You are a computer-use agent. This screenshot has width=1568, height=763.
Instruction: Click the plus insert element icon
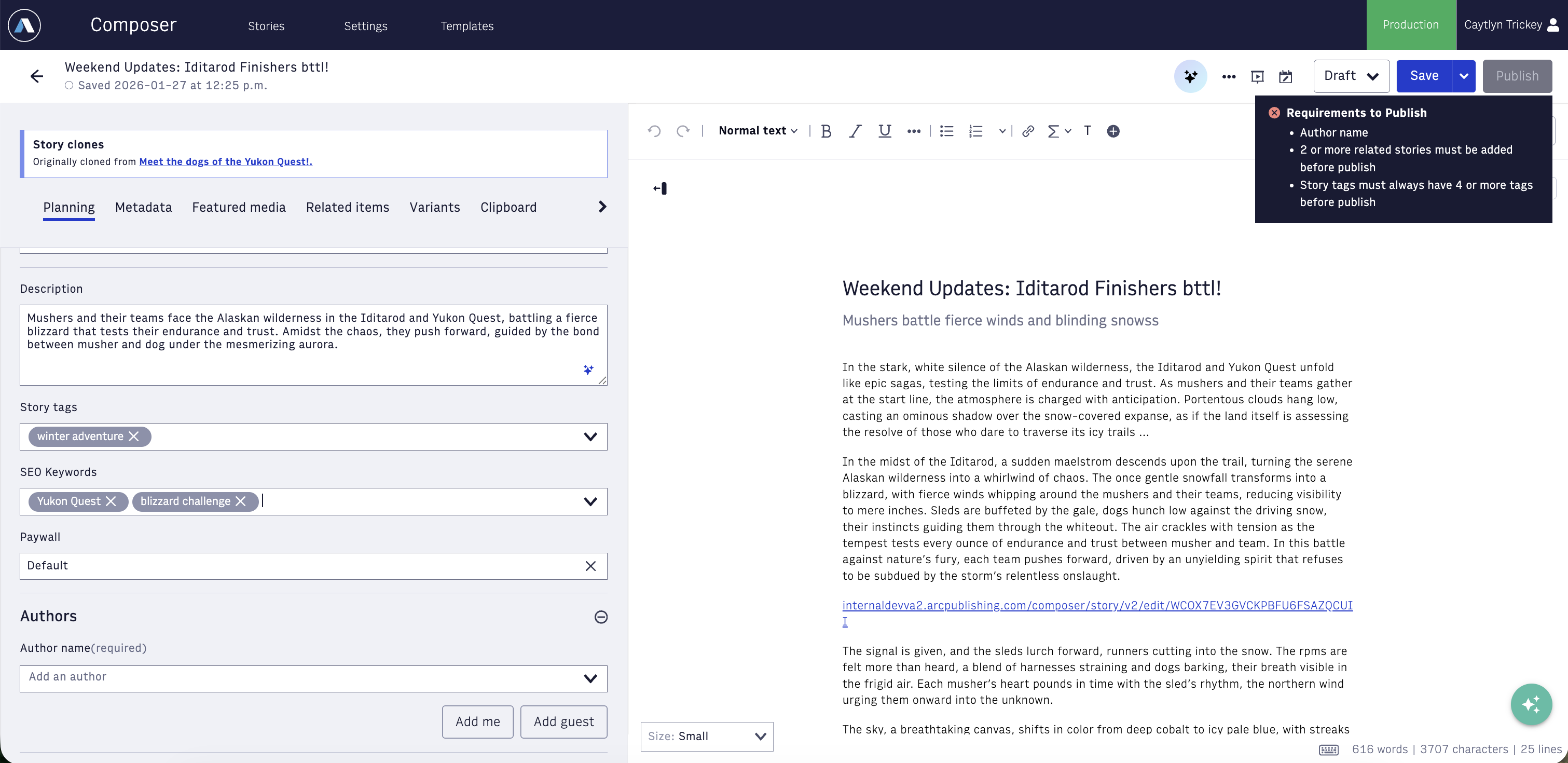tap(1112, 131)
